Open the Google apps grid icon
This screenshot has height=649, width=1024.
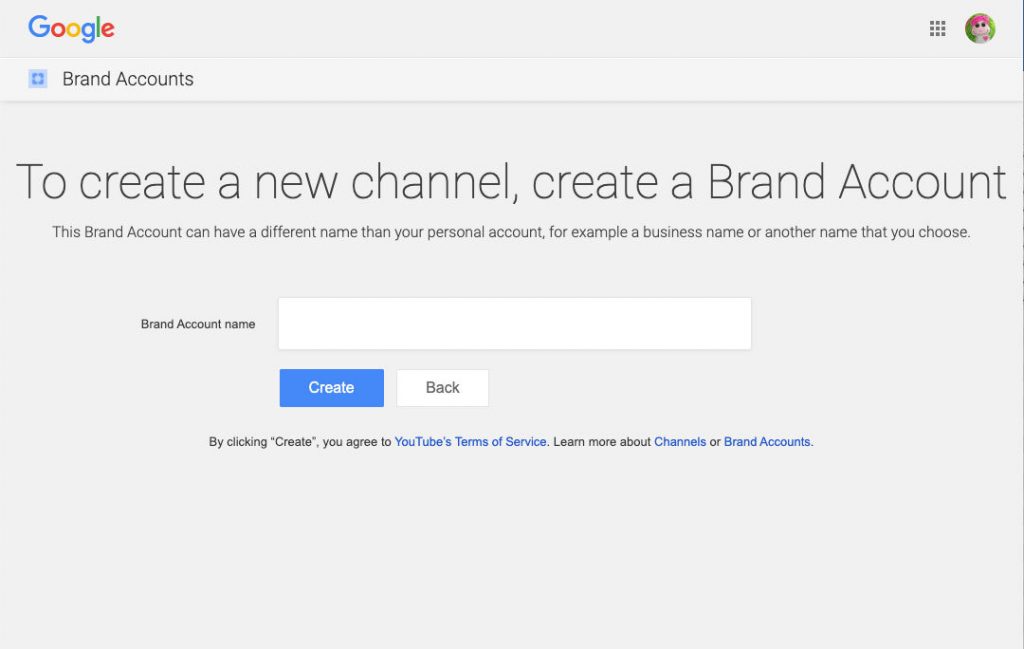tap(937, 29)
